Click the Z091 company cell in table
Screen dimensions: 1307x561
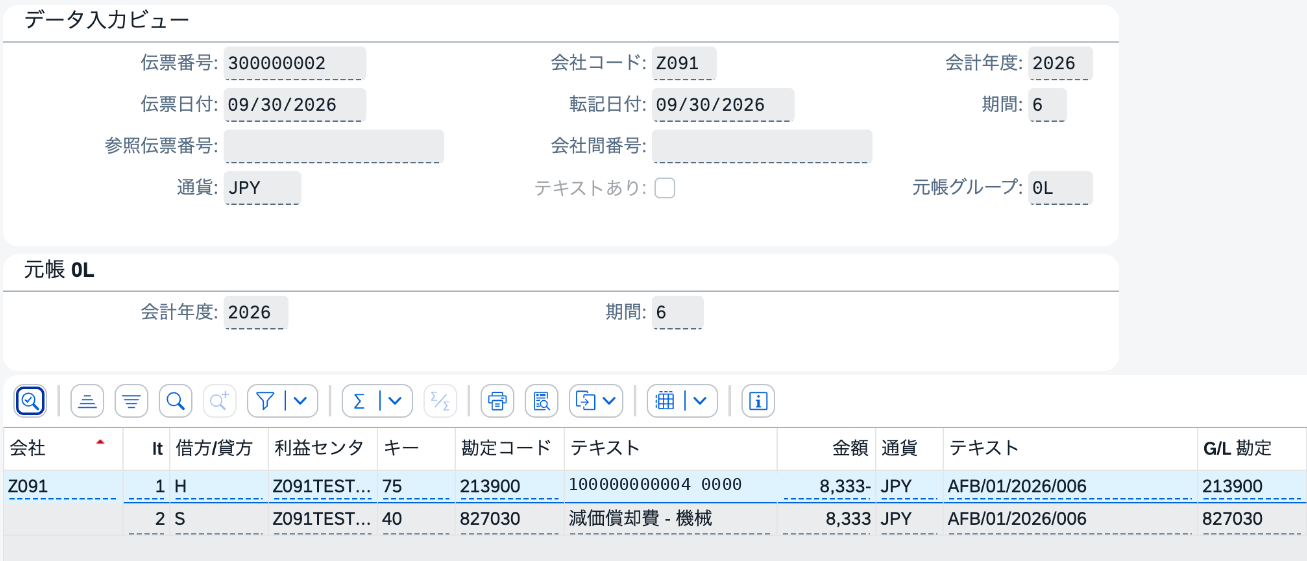point(62,486)
